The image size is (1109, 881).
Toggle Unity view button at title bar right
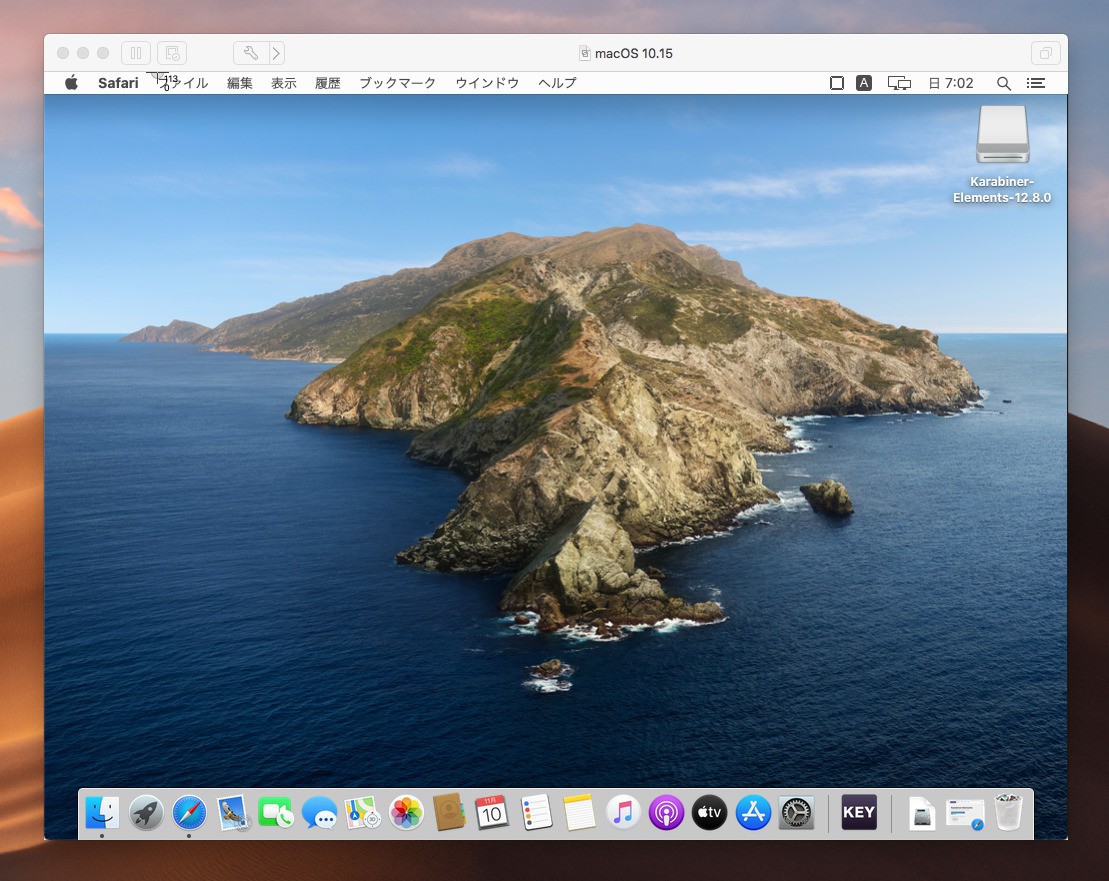(x=1045, y=53)
